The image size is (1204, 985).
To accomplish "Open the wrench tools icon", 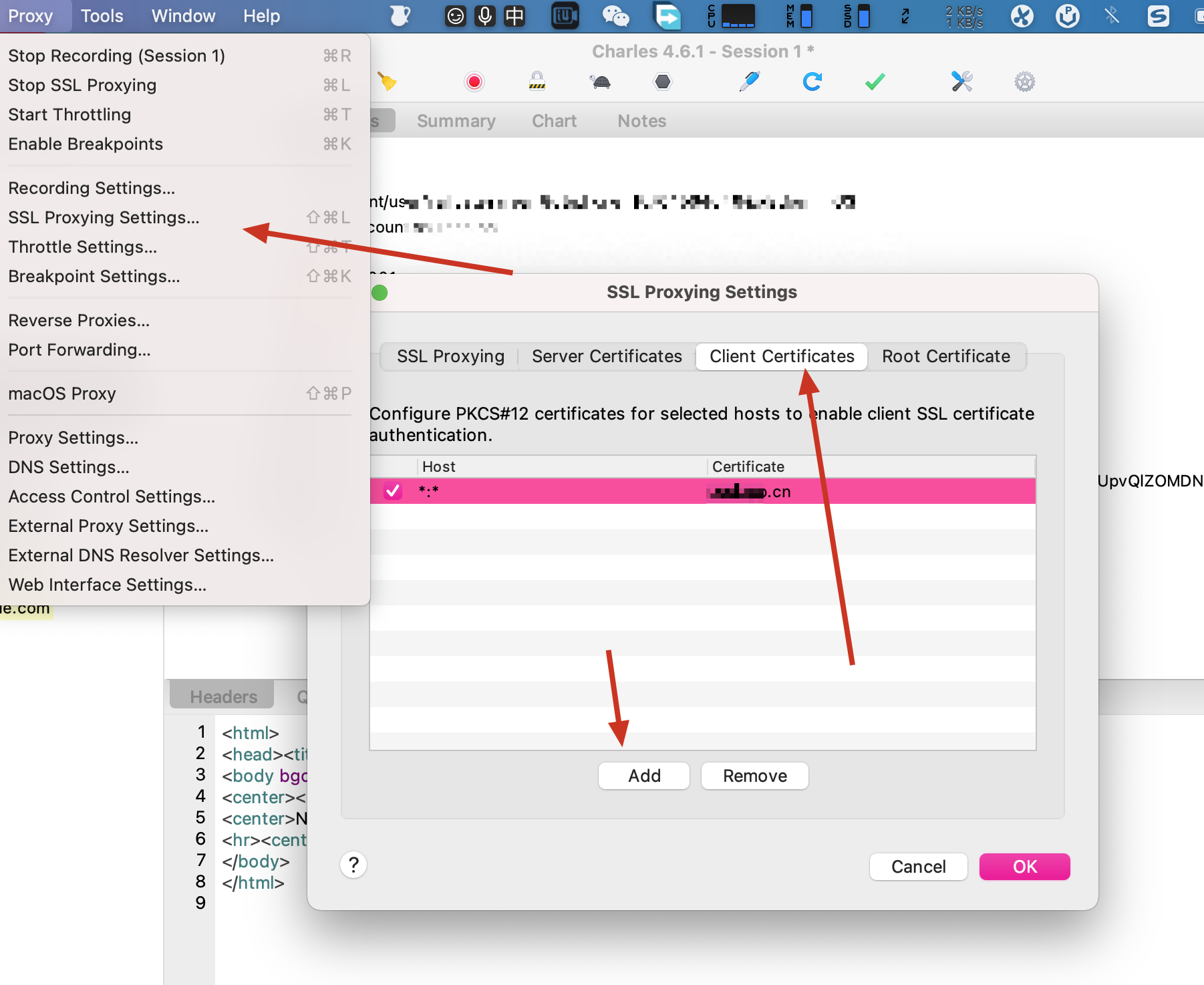I will (x=961, y=82).
